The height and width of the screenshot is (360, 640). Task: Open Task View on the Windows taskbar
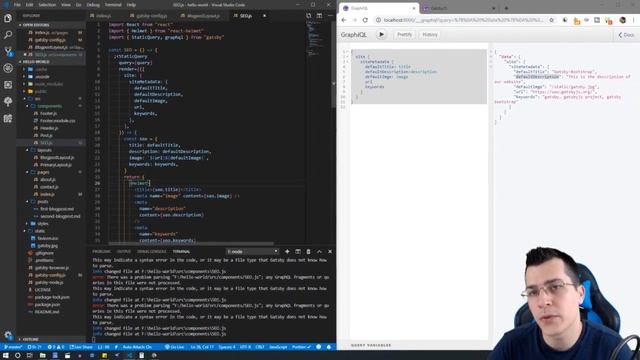[x=30, y=356]
